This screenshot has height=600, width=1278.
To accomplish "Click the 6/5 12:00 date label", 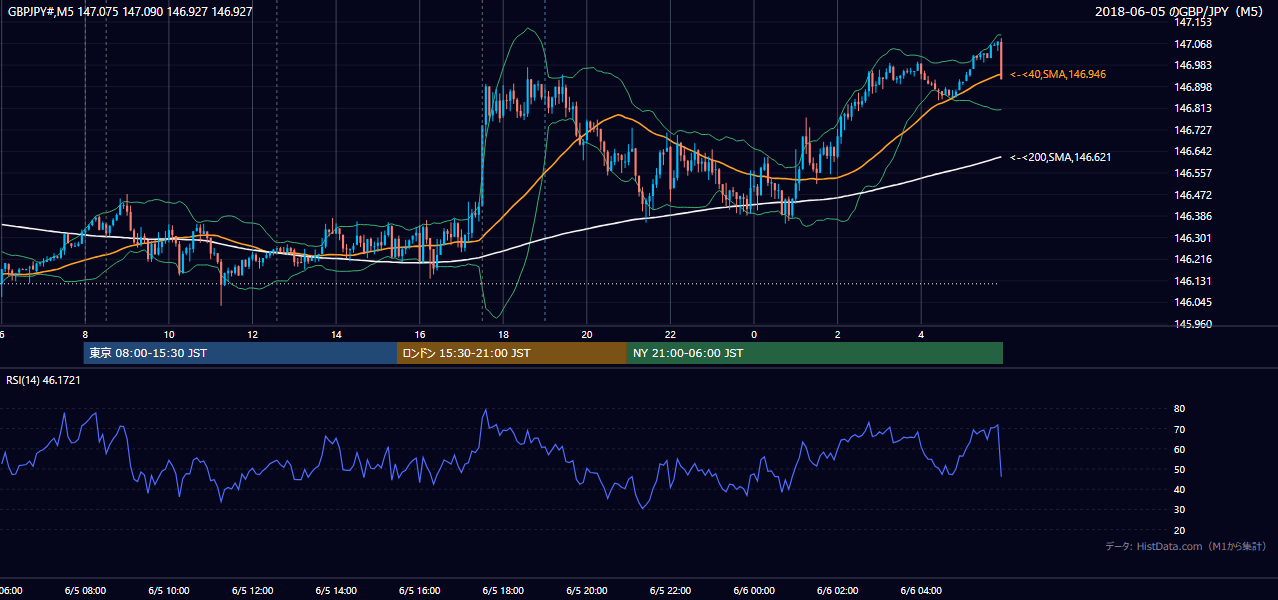I will [252, 591].
